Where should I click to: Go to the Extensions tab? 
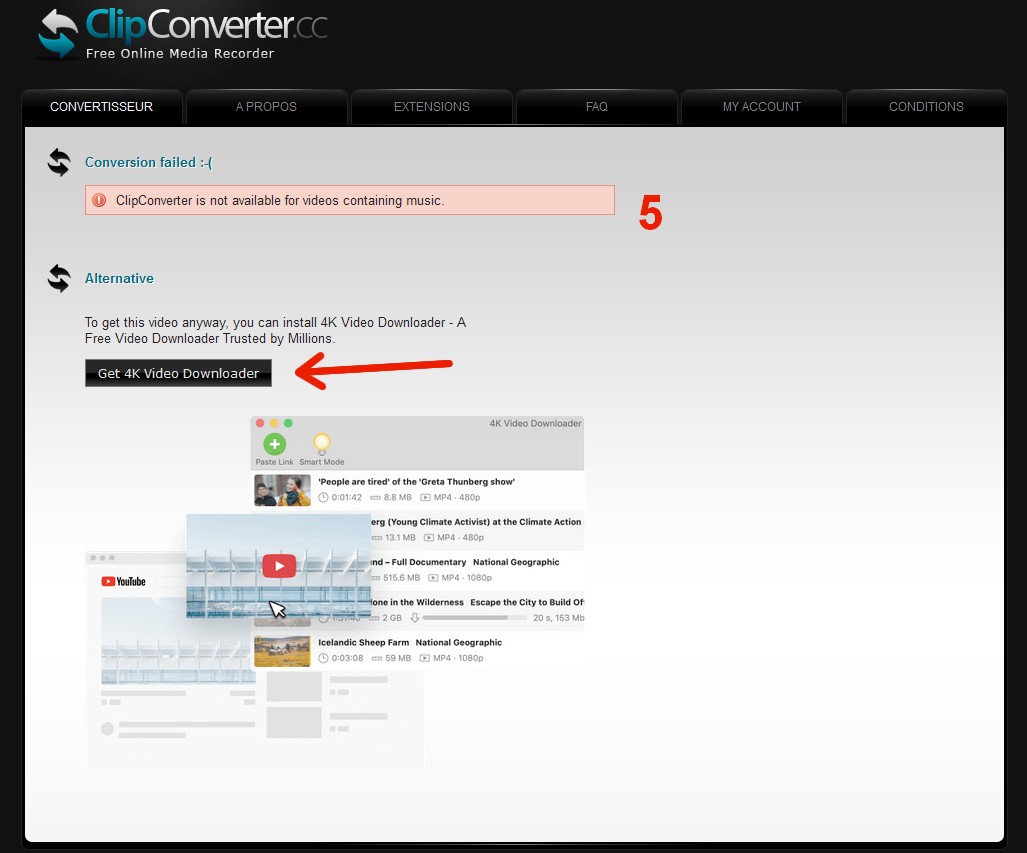coord(432,107)
